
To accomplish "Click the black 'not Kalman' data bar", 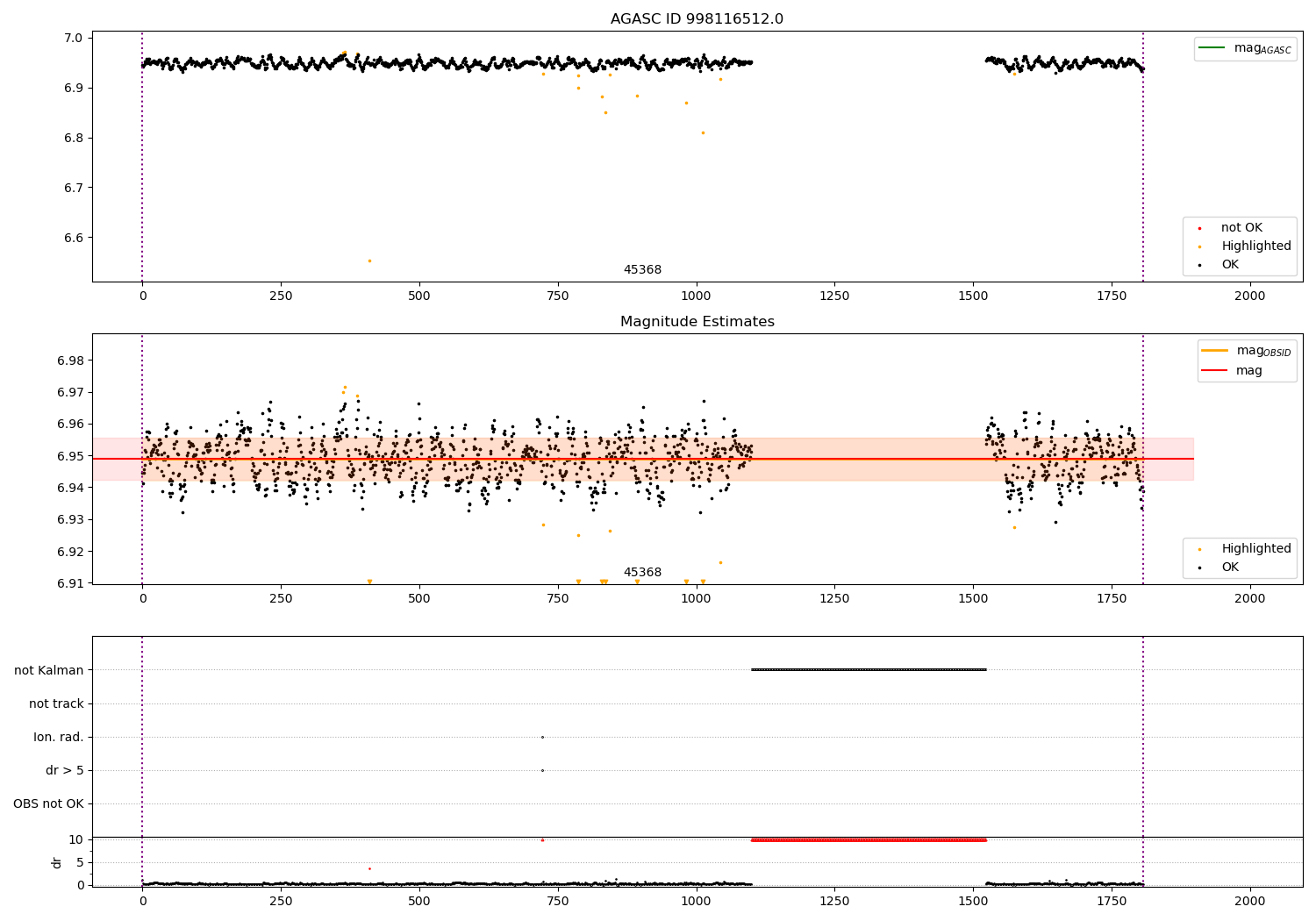I will [869, 670].
